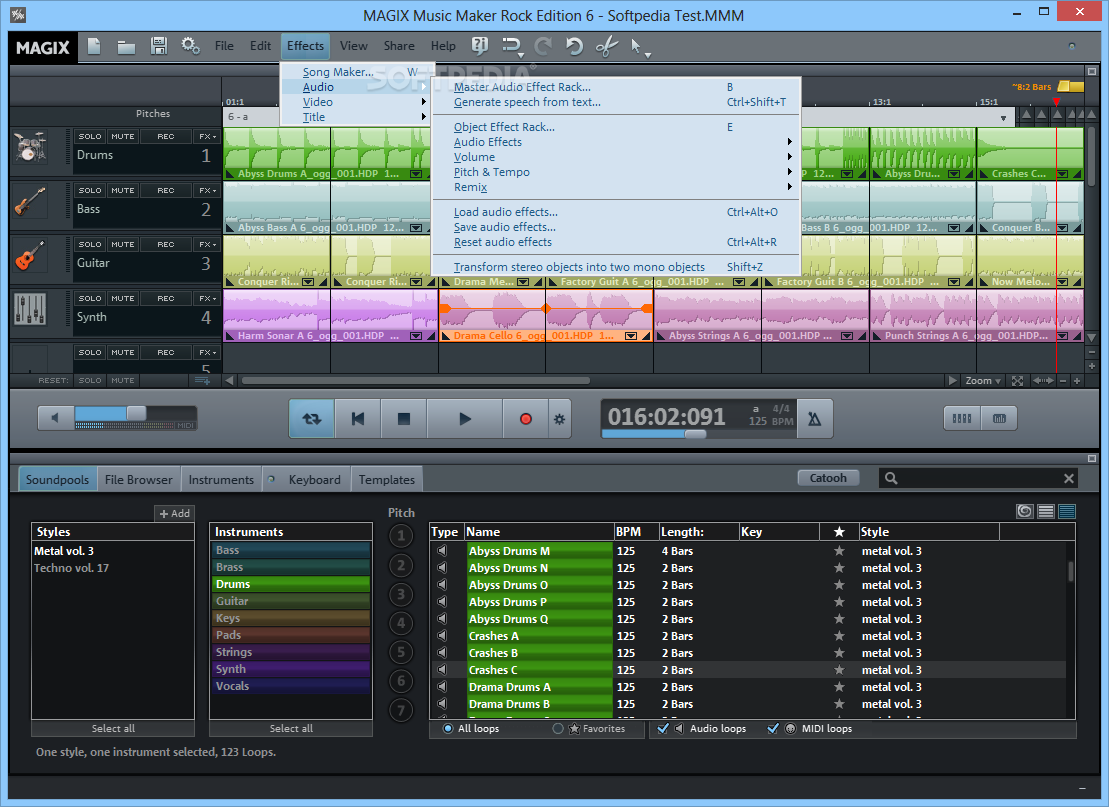Image resolution: width=1109 pixels, height=807 pixels.
Task: Click the Guitar track acoustic guitar icon
Action: pyautogui.click(x=30, y=256)
